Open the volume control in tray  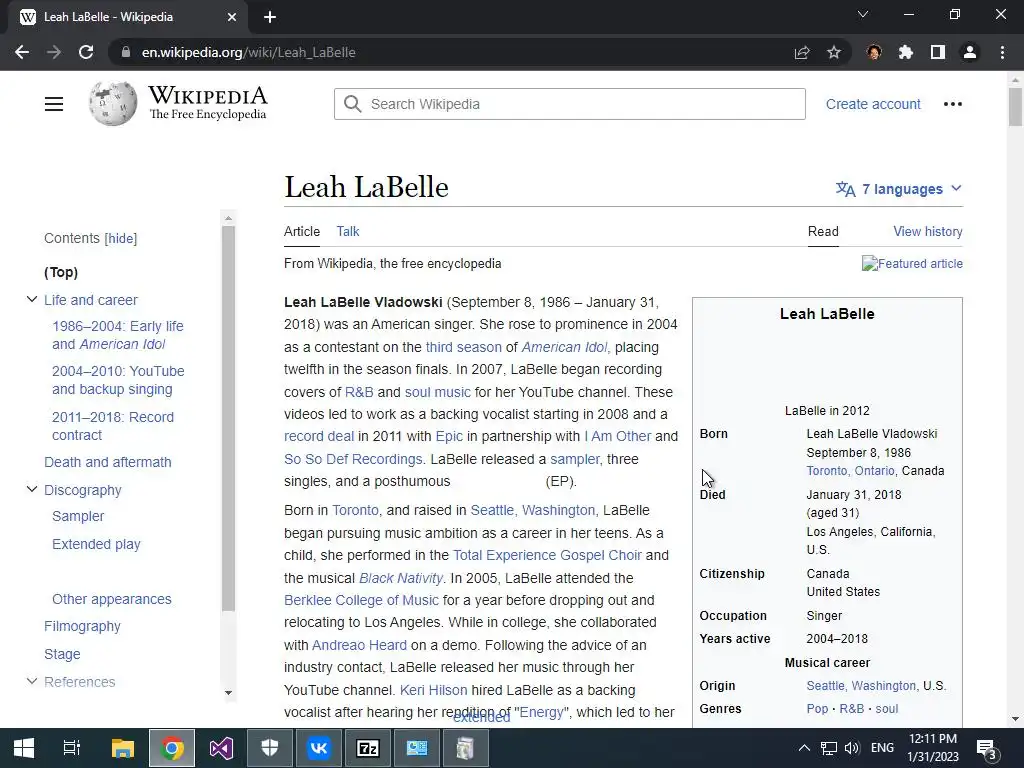click(x=852, y=748)
